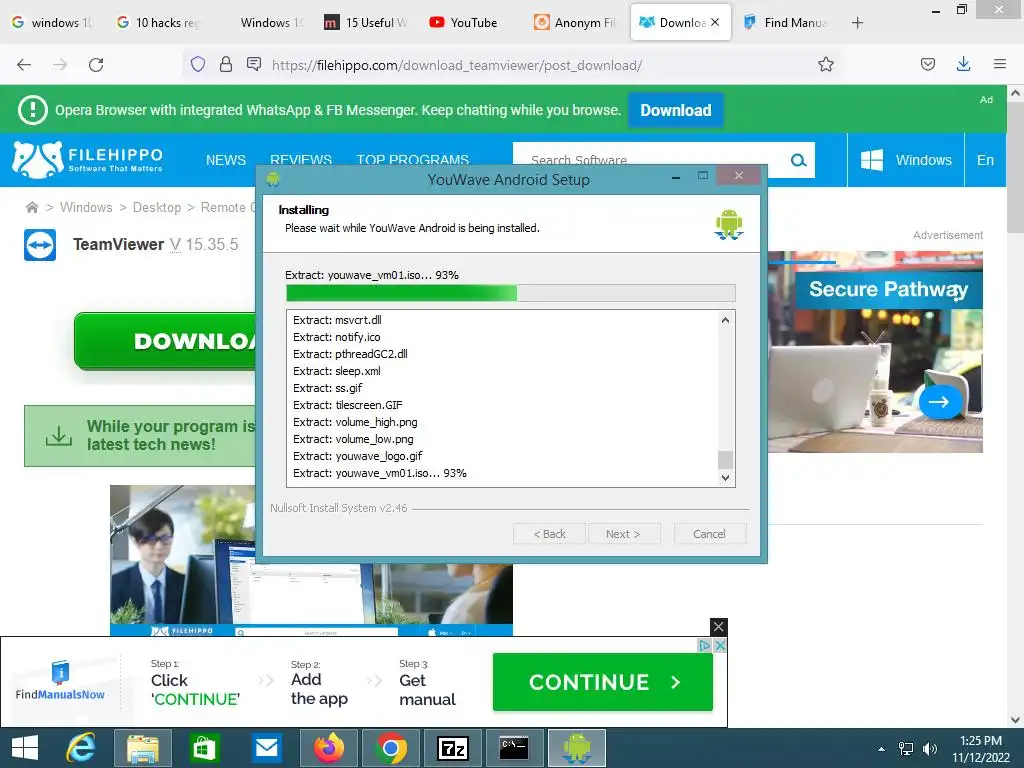The height and width of the screenshot is (768, 1024).
Task: Close the bottom ad with the black X
Action: pos(718,627)
